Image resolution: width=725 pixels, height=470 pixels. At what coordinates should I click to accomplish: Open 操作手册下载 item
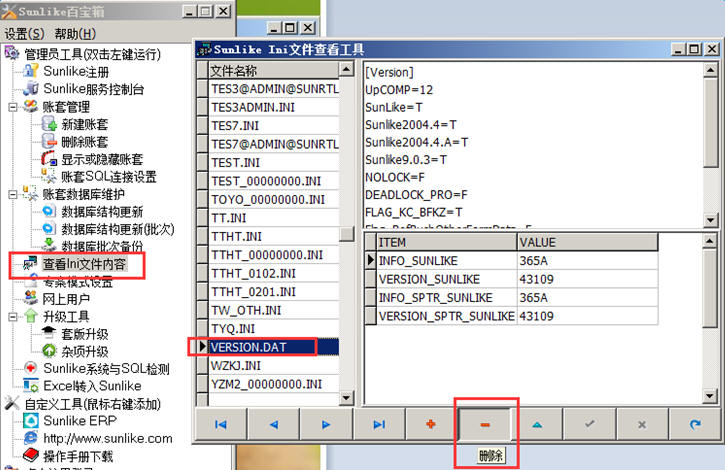(78, 456)
